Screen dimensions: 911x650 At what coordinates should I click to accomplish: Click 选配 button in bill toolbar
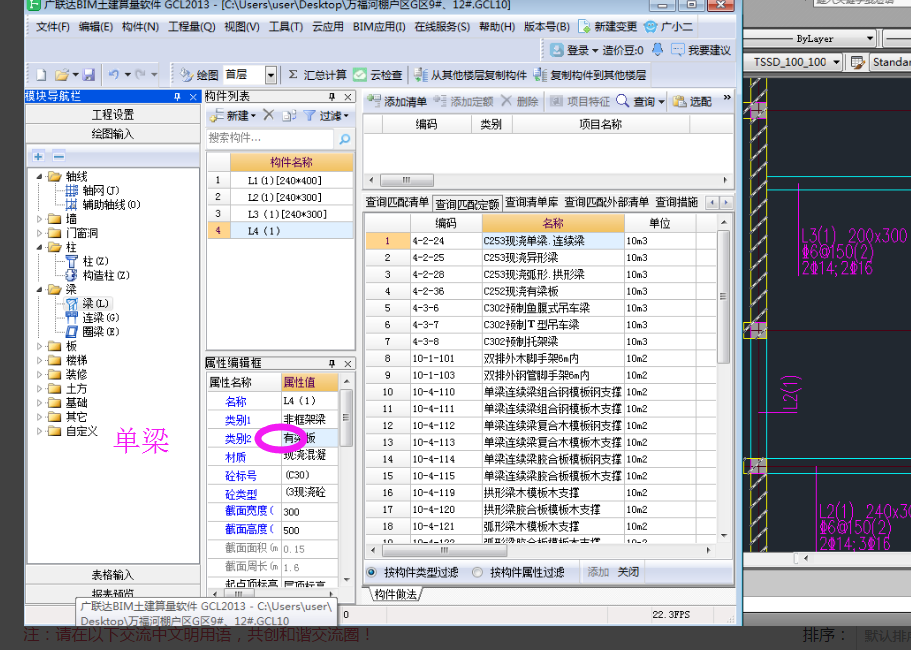point(692,101)
